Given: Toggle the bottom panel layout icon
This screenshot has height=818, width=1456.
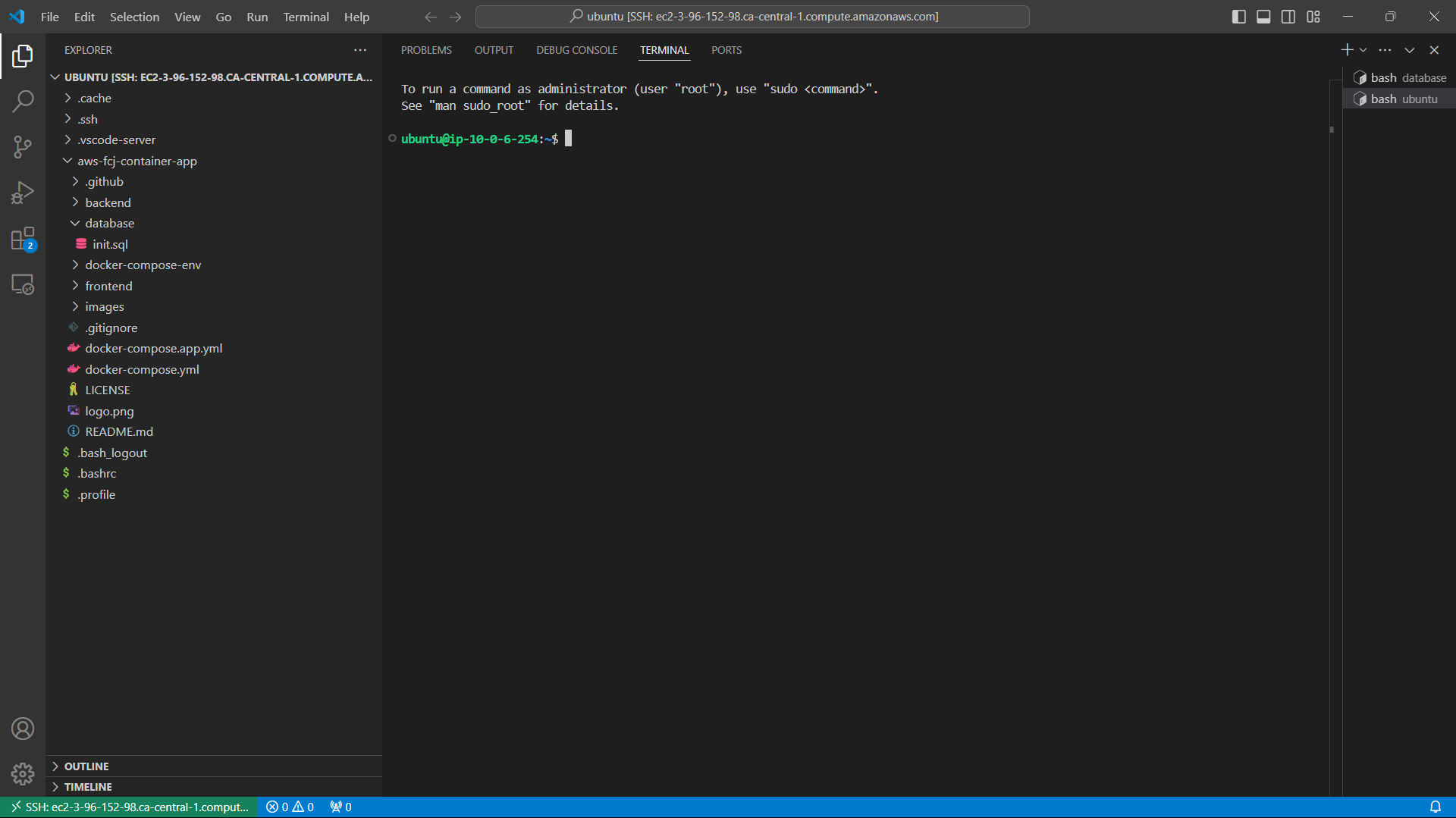Looking at the screenshot, I should click(1263, 17).
